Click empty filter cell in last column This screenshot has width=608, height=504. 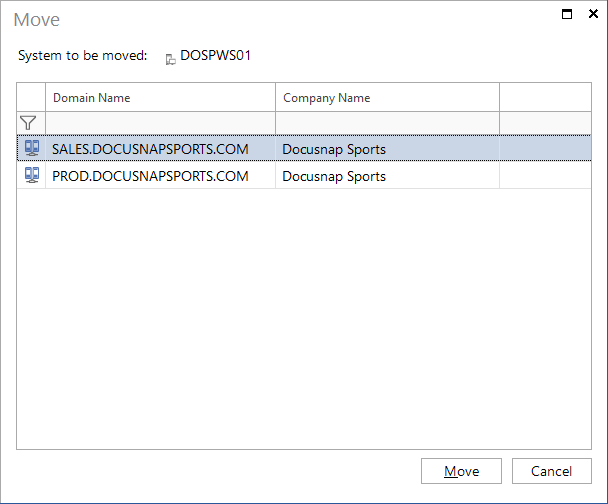546,123
